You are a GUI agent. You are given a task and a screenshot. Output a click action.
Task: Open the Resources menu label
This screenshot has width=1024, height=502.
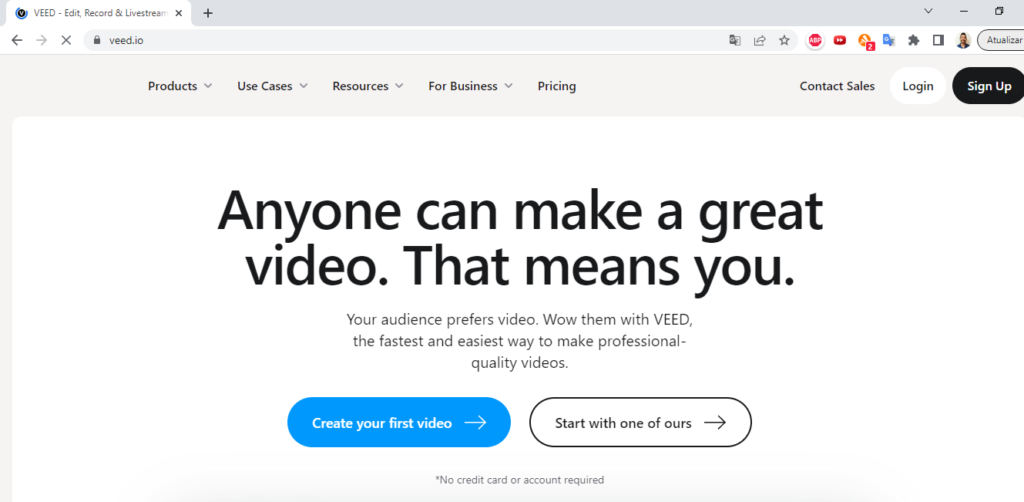[360, 86]
